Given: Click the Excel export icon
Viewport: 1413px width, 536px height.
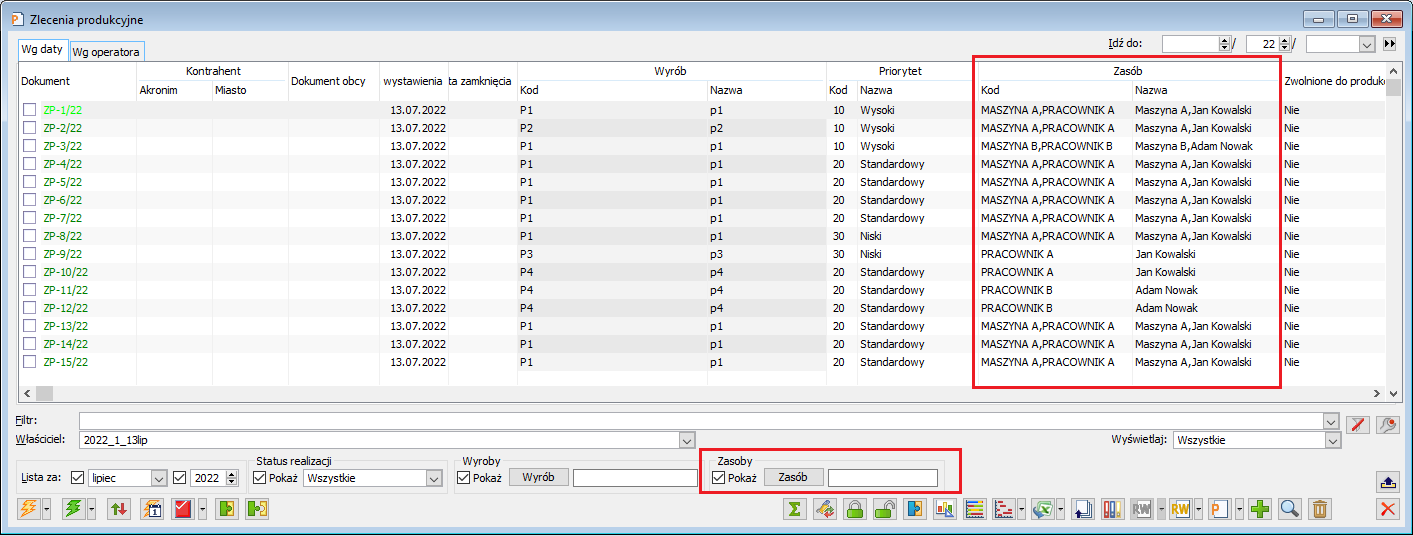Looking at the screenshot, I should coord(1041,509).
